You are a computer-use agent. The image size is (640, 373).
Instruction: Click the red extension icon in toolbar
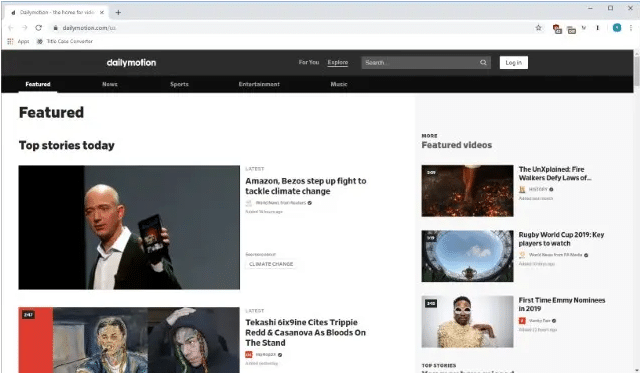(557, 28)
